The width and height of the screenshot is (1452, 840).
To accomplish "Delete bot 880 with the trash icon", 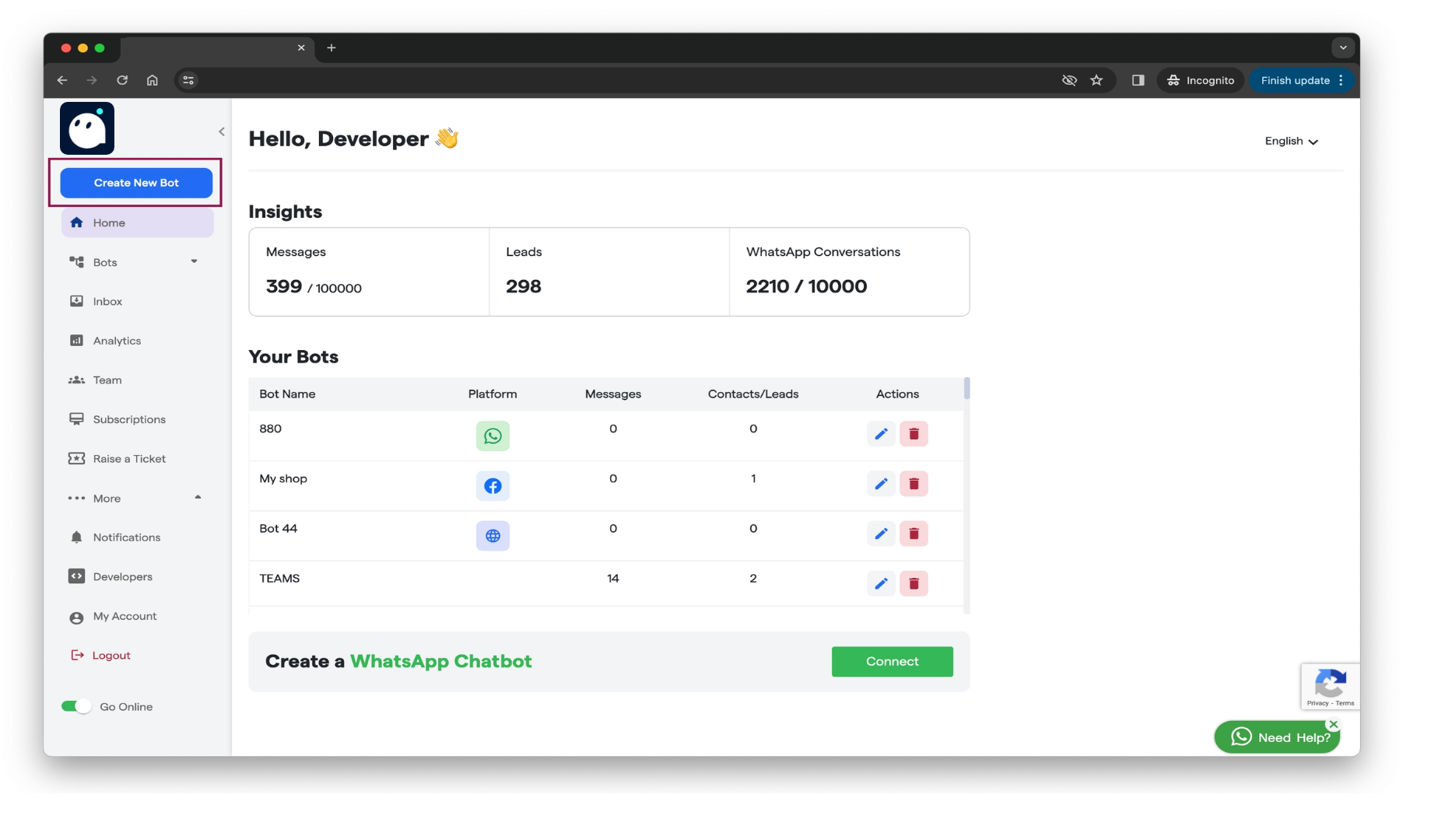I will [x=914, y=434].
